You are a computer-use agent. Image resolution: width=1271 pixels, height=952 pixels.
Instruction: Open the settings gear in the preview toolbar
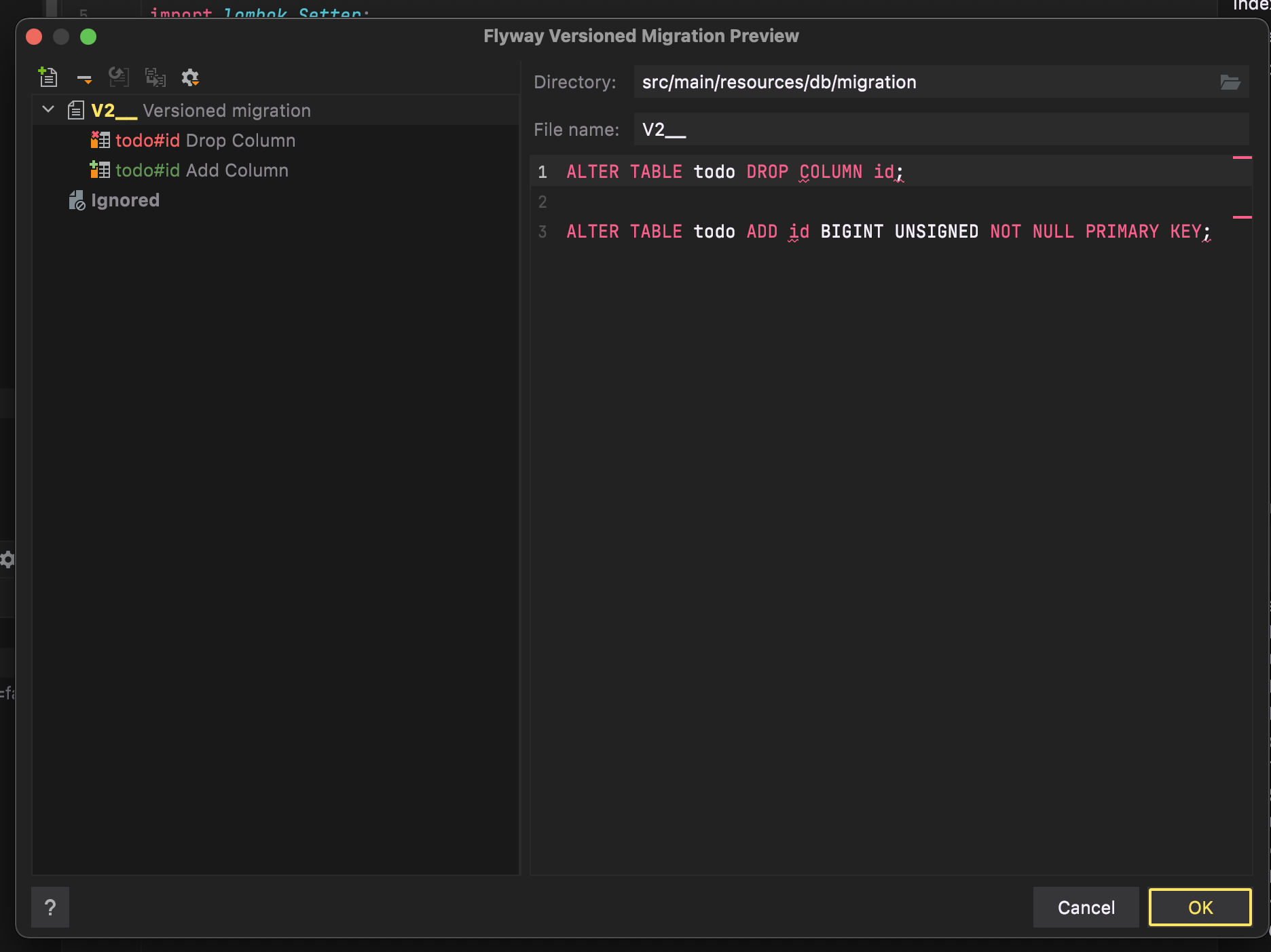coord(190,77)
